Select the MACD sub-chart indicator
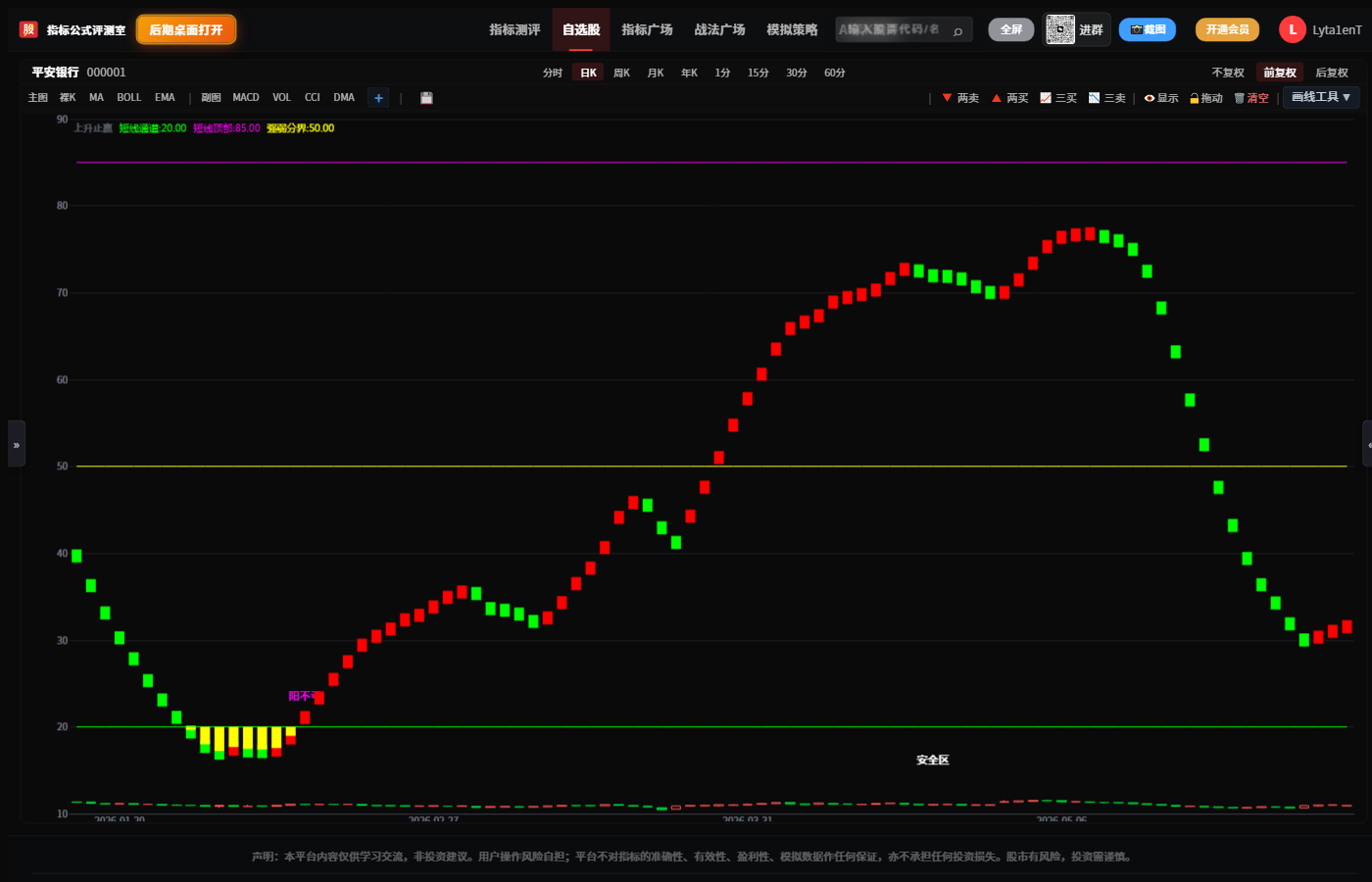The height and width of the screenshot is (882, 1372). click(x=246, y=98)
